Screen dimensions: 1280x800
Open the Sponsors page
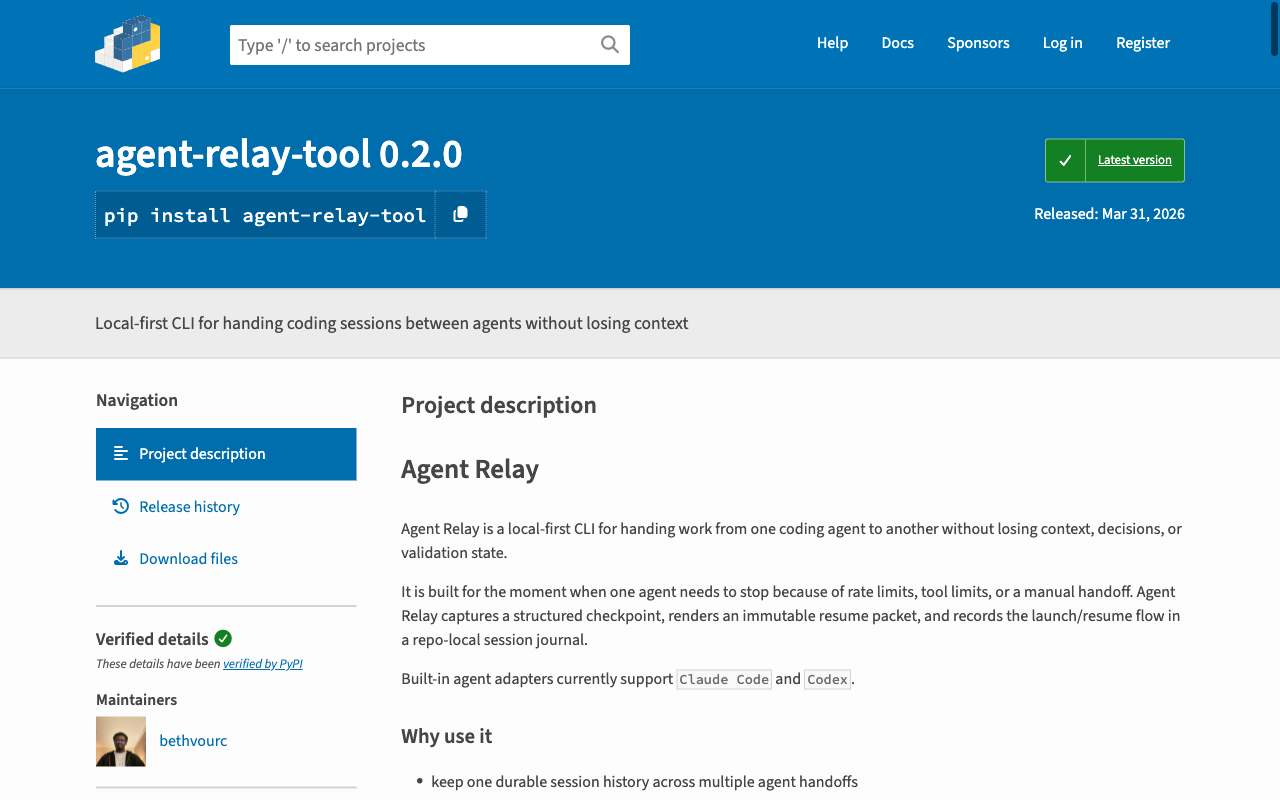[x=978, y=43]
